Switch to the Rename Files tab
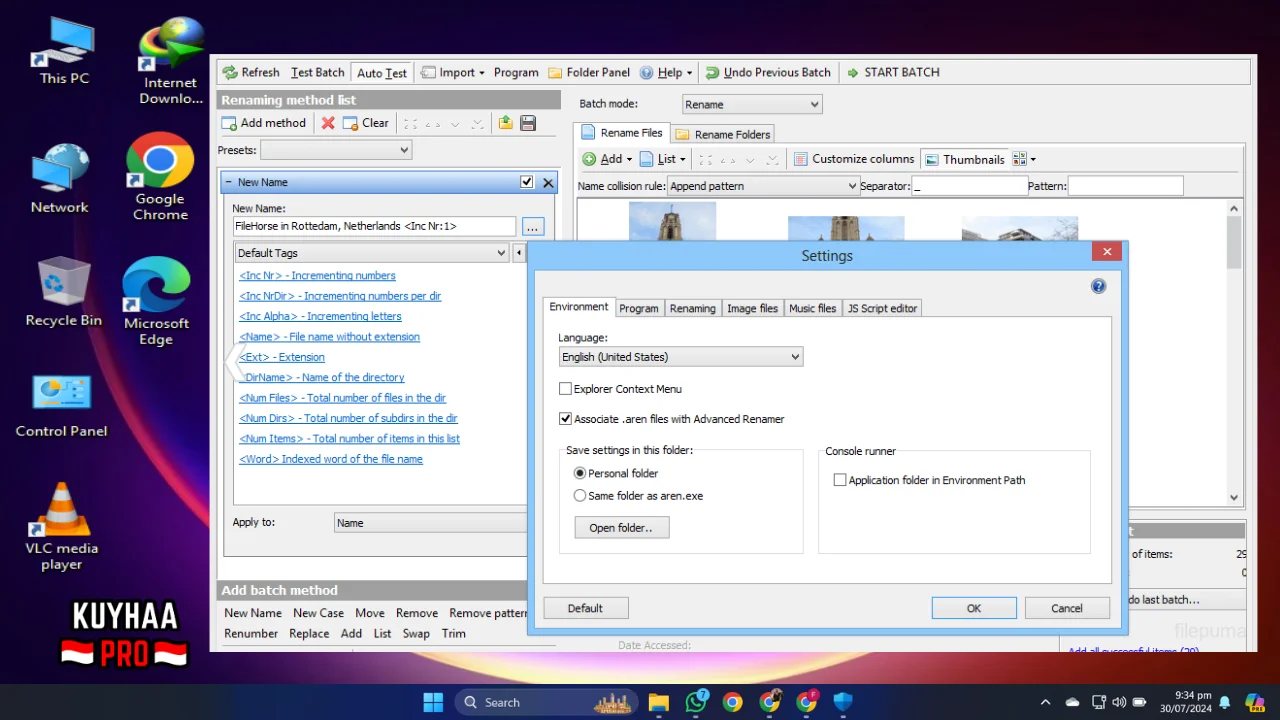1280x720 pixels. point(622,133)
